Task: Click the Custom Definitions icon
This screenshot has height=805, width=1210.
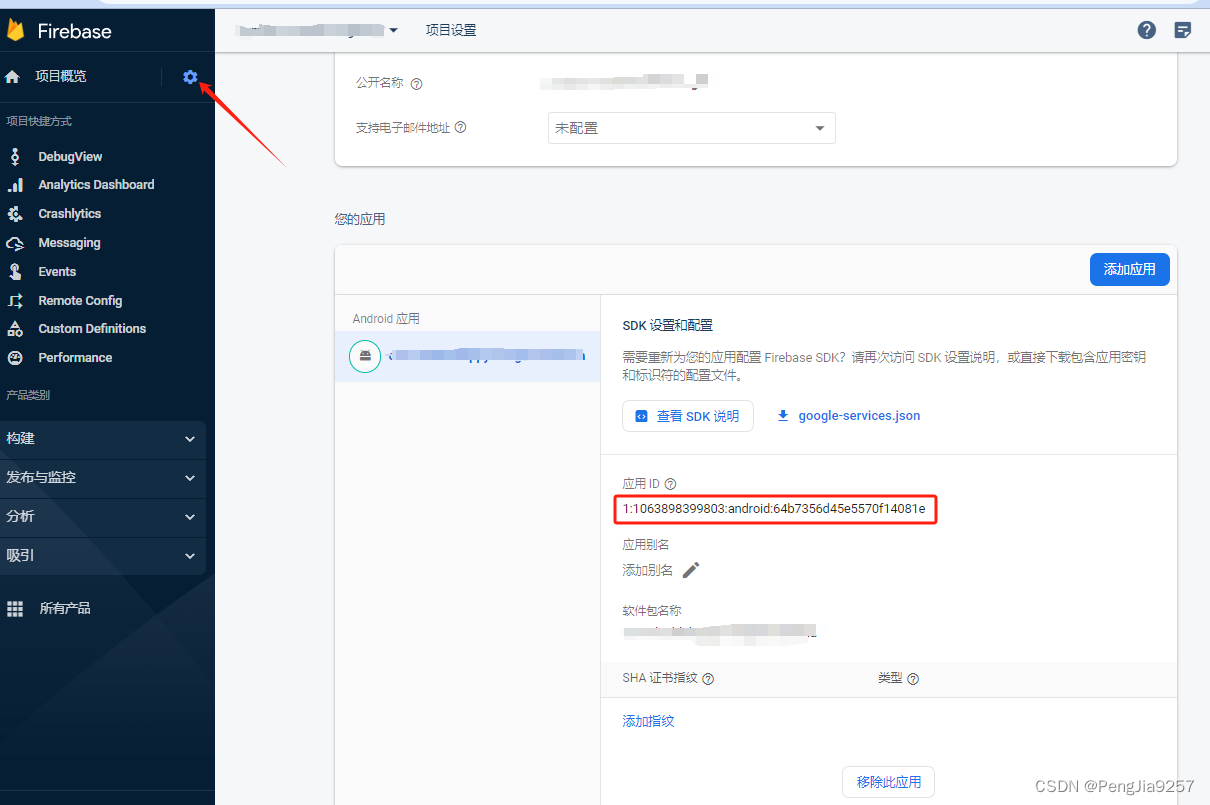Action: [x=15, y=329]
